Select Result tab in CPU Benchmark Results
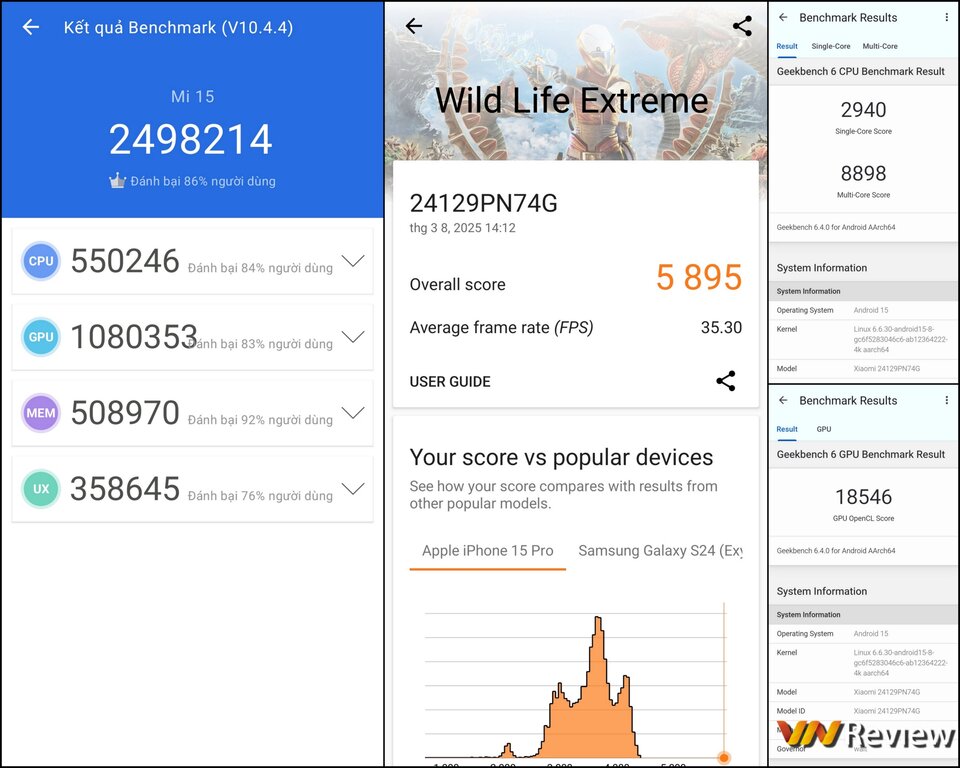 pos(787,47)
